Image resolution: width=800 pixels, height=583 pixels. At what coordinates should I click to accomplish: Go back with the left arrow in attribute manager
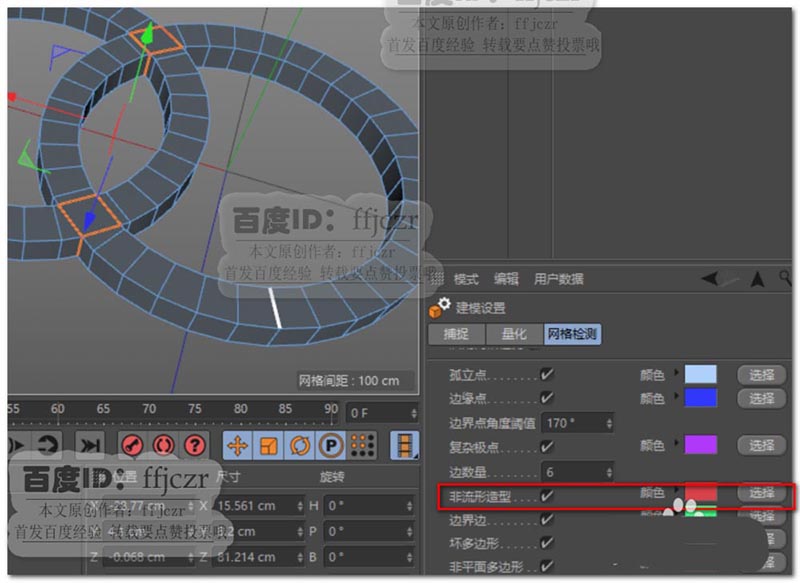[711, 278]
